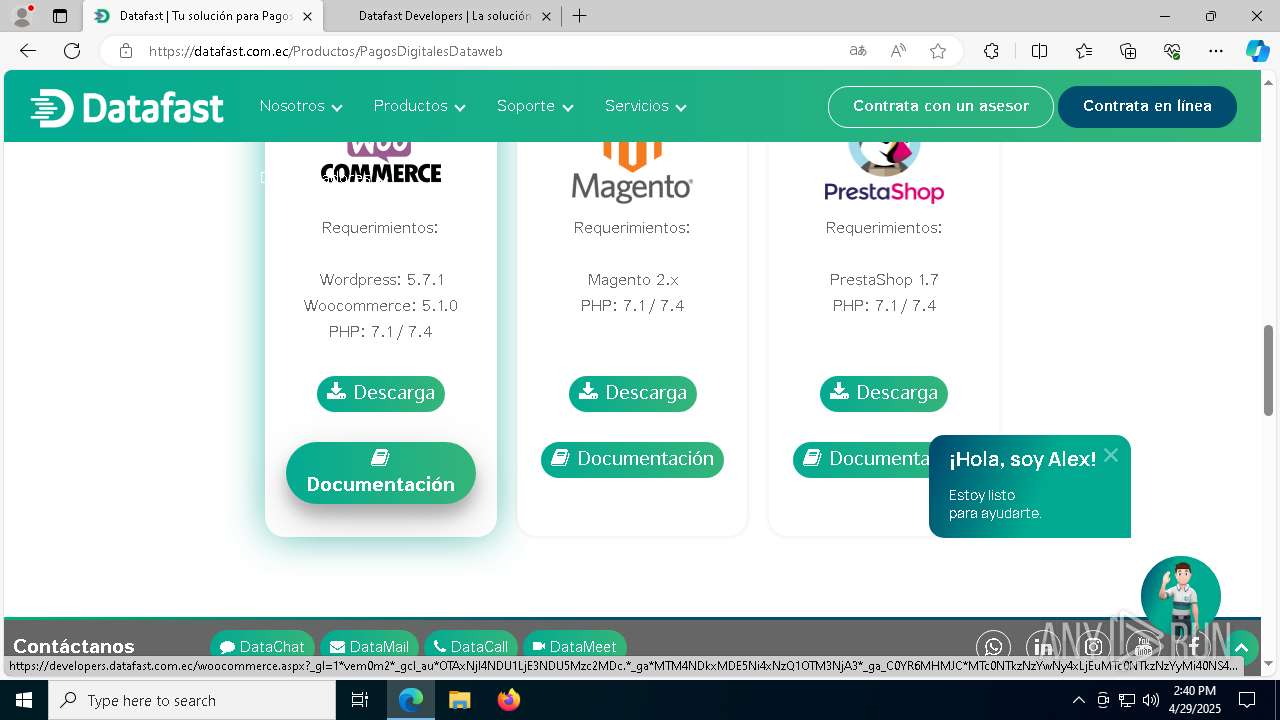Open the volume control tray icon

click(x=1150, y=700)
